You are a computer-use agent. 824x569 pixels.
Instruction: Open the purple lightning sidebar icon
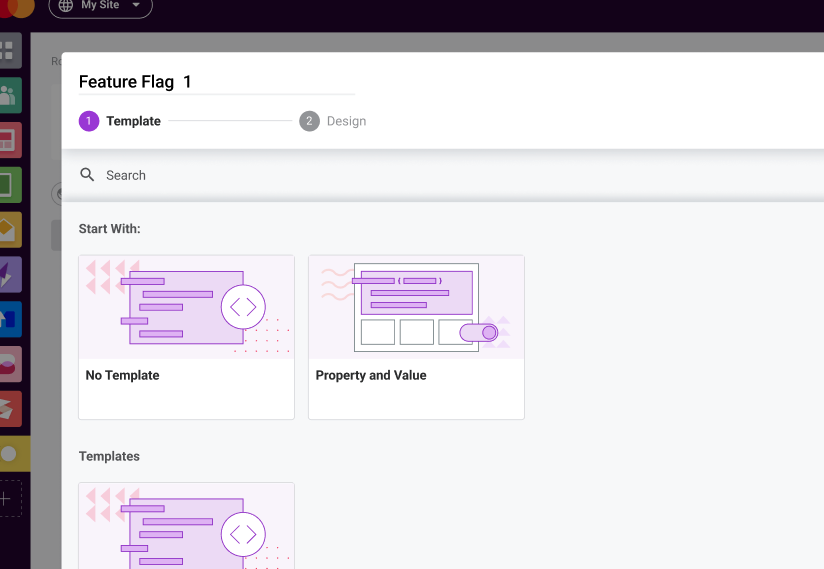pos(9,274)
